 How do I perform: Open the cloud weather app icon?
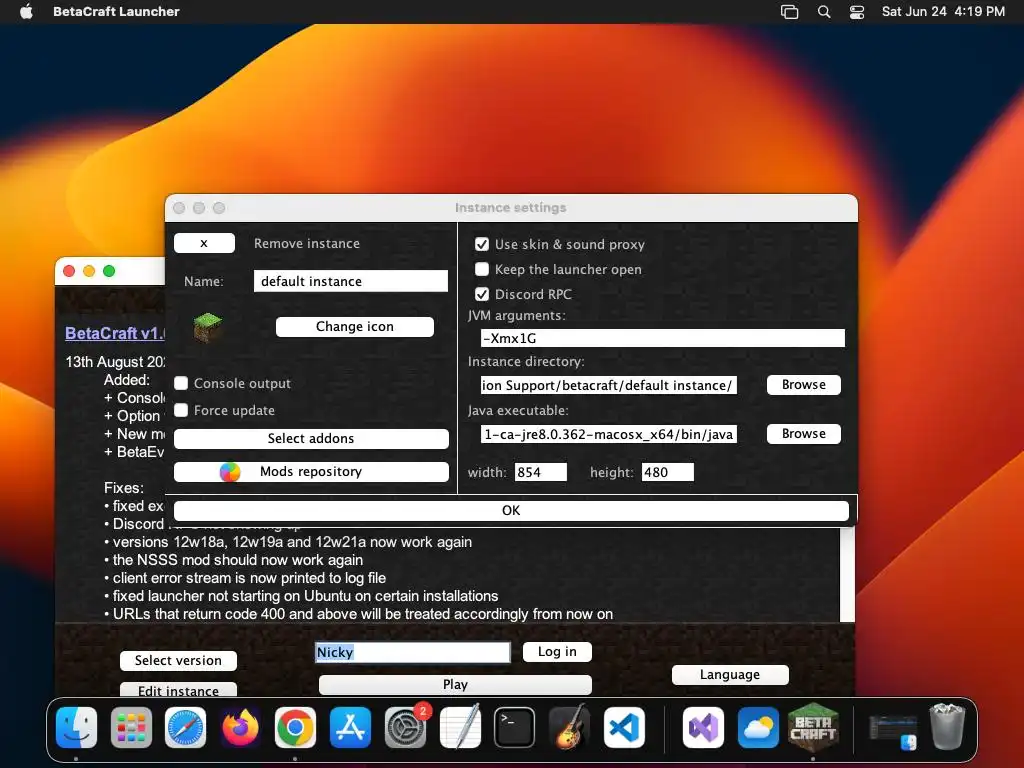point(758,728)
